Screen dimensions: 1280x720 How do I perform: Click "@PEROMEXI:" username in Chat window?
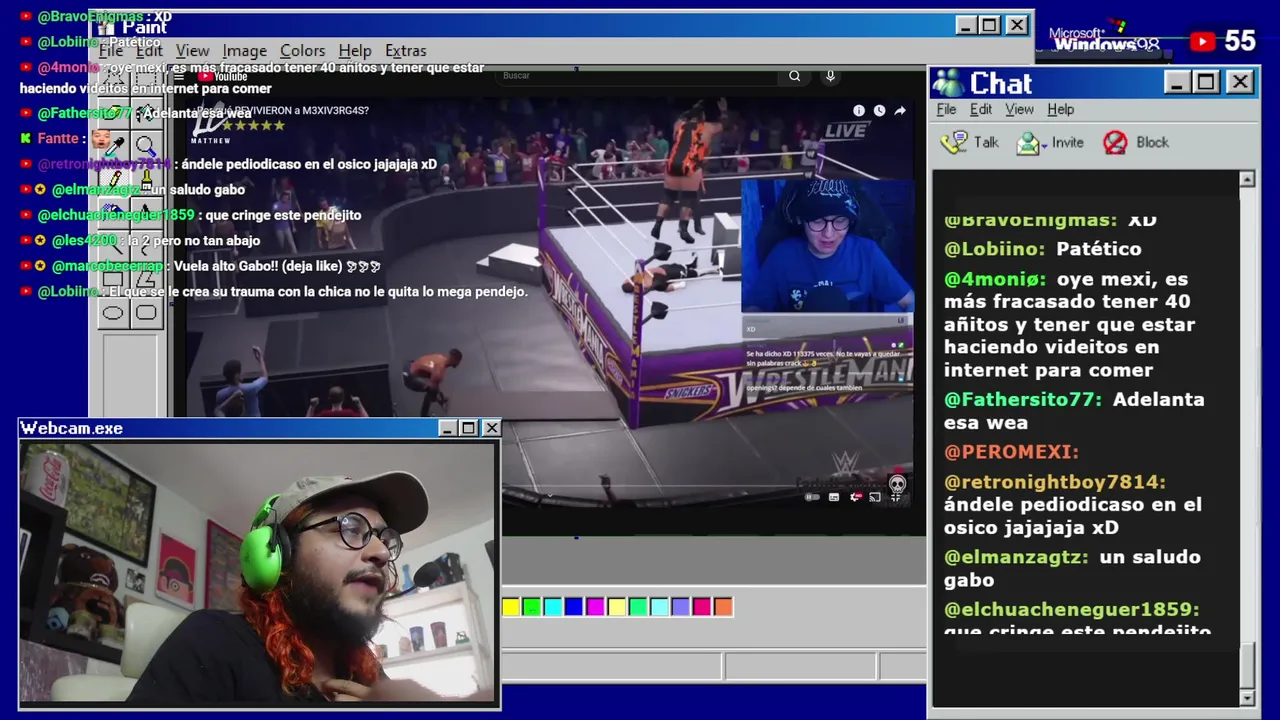pos(1011,452)
